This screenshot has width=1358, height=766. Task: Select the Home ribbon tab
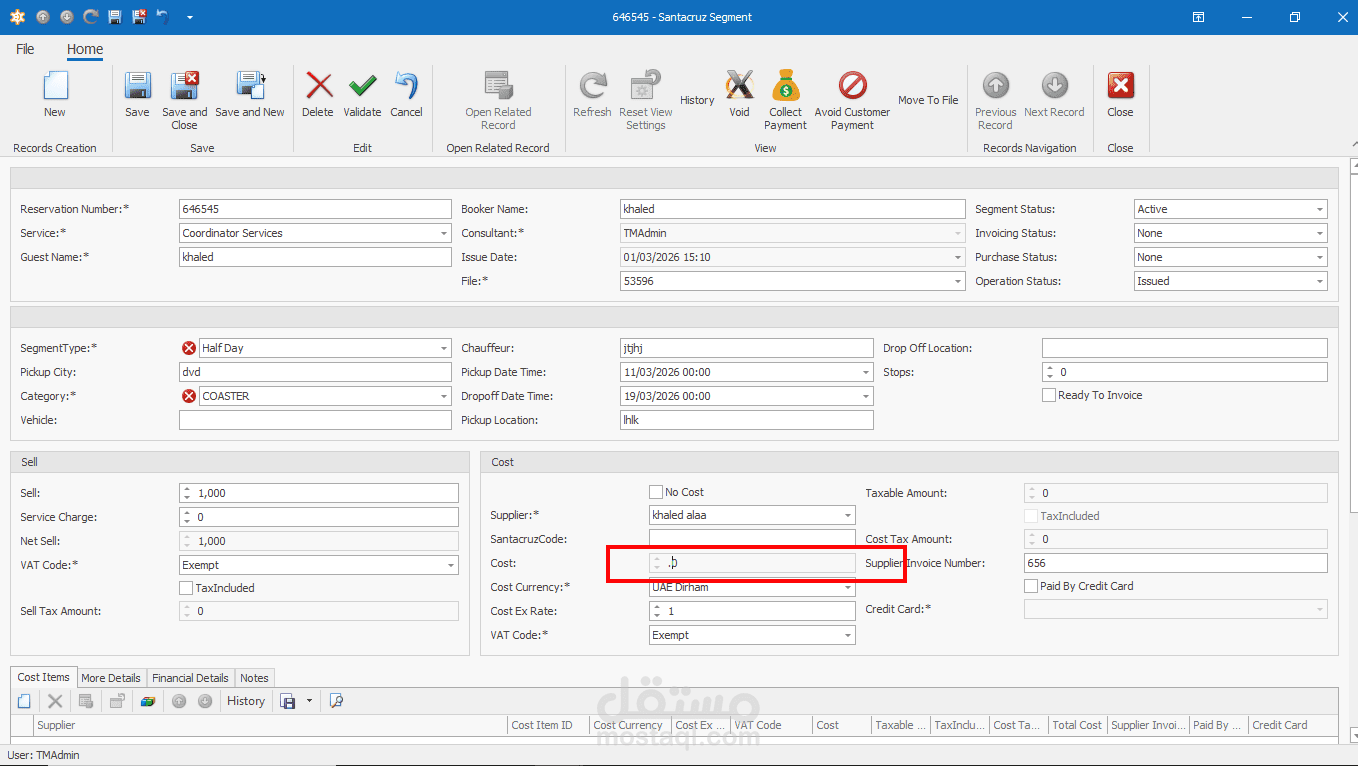tap(85, 49)
